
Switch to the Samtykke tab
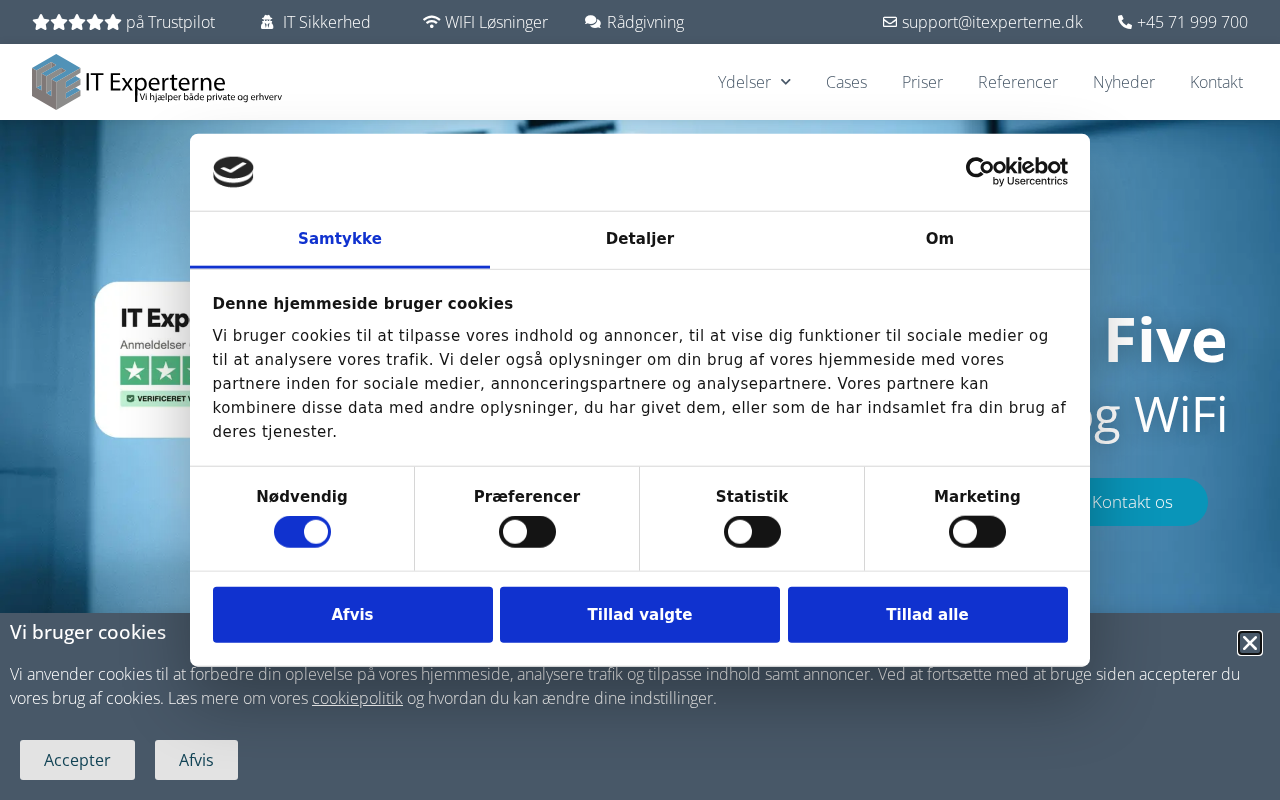pyautogui.click(x=340, y=239)
